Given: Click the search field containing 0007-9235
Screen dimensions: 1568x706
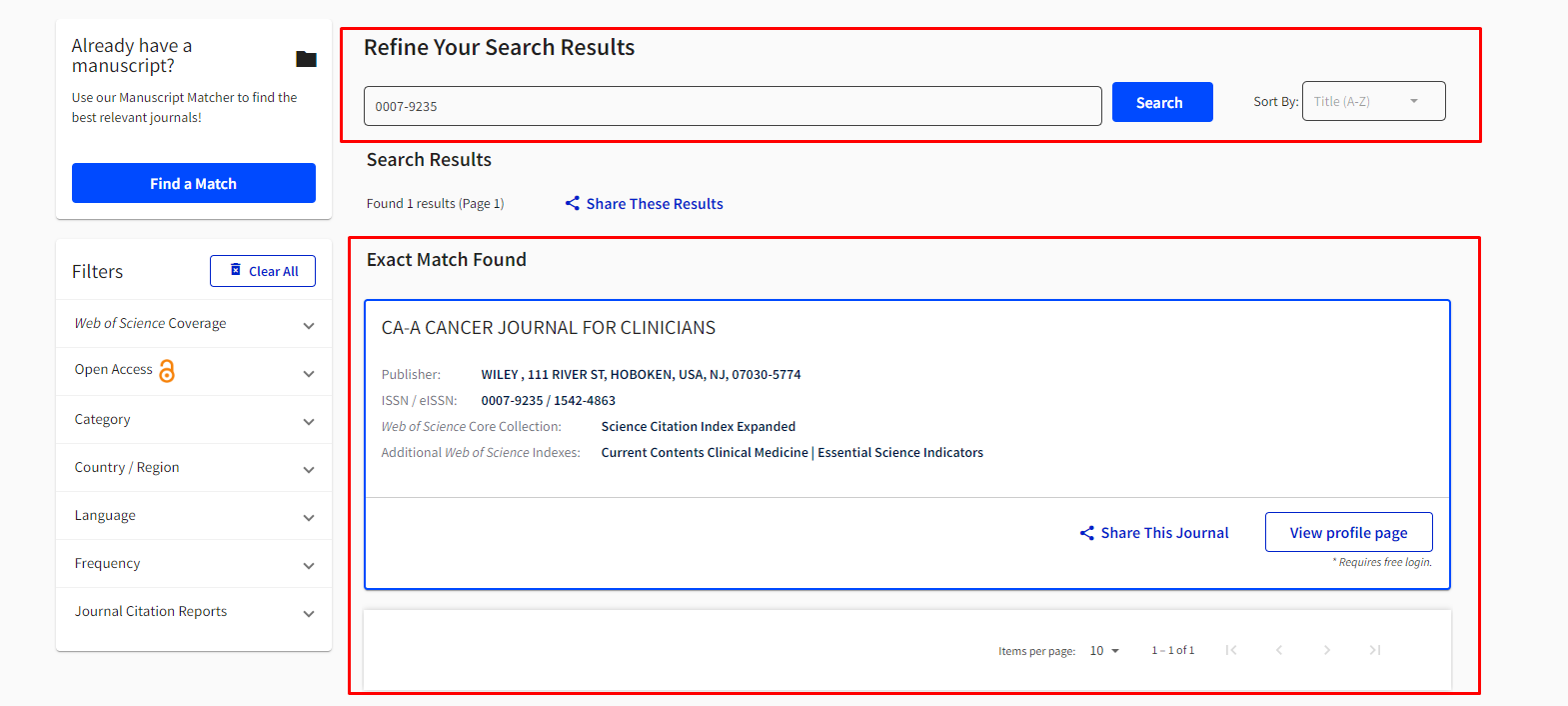Looking at the screenshot, I should tap(732, 106).
